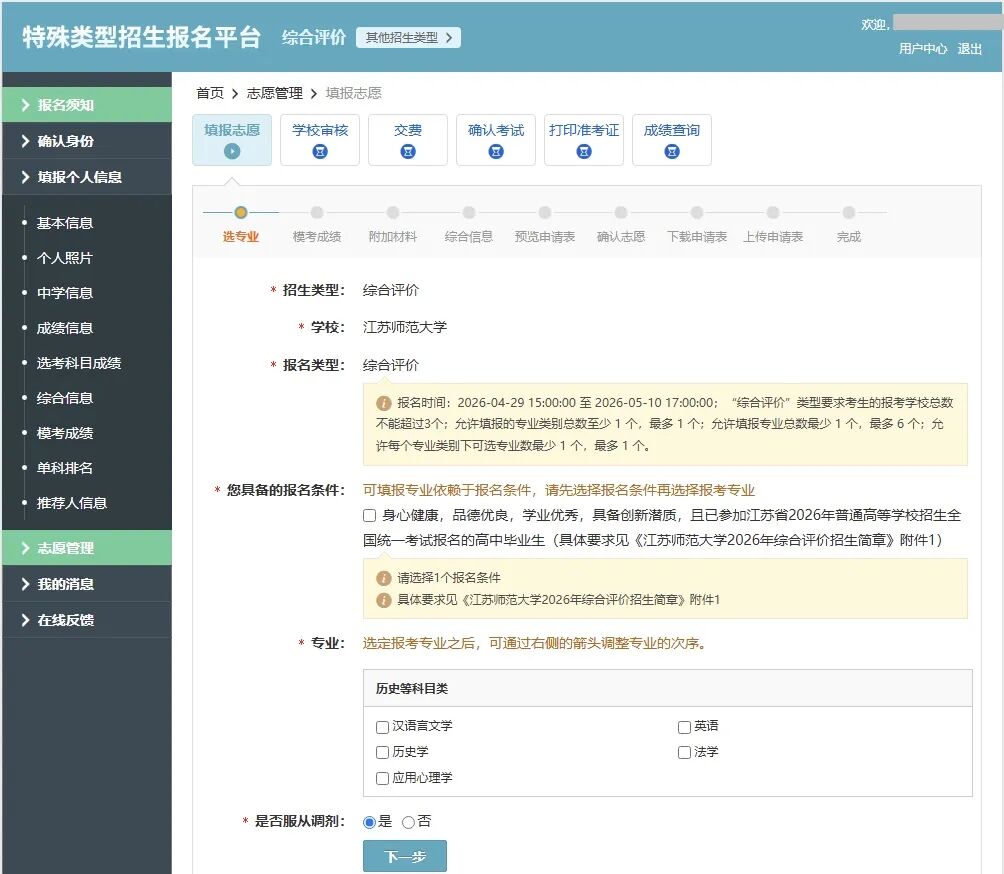Click the hourglass icon under 打印准考证
The height and width of the screenshot is (874, 1004).
[x=584, y=152]
